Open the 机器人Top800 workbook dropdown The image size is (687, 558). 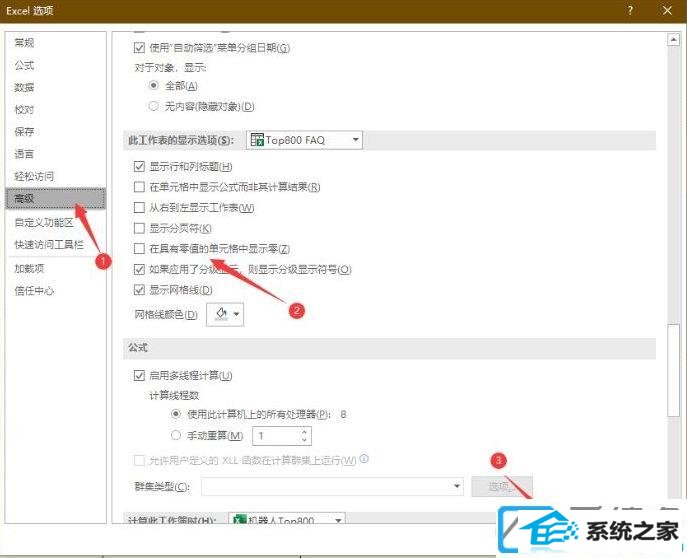(287, 520)
